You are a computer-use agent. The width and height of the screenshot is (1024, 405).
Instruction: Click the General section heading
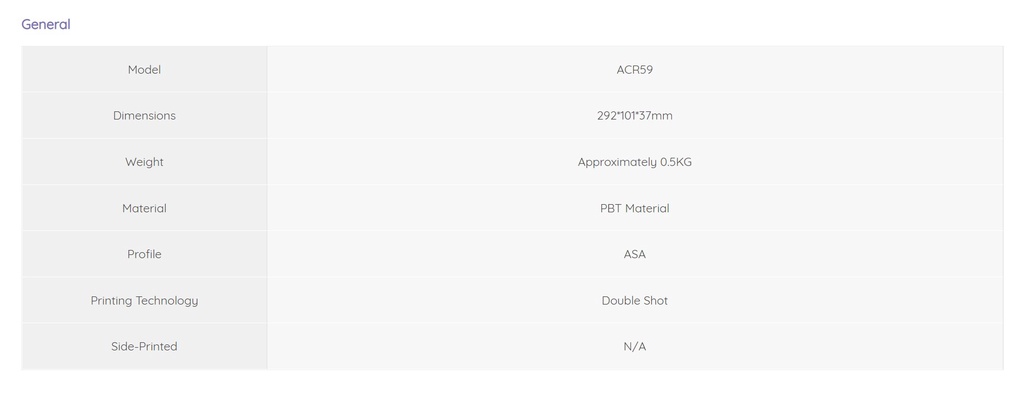[x=46, y=24]
